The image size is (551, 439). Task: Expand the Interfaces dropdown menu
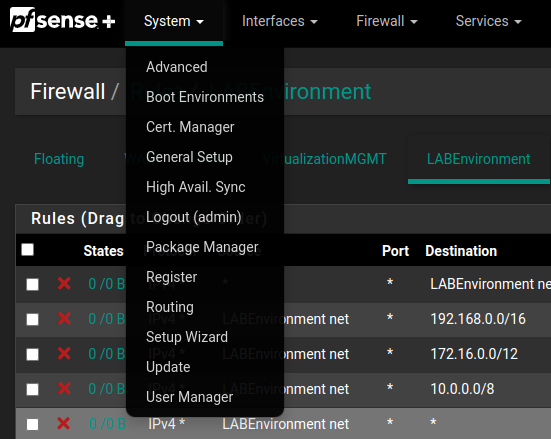click(280, 21)
